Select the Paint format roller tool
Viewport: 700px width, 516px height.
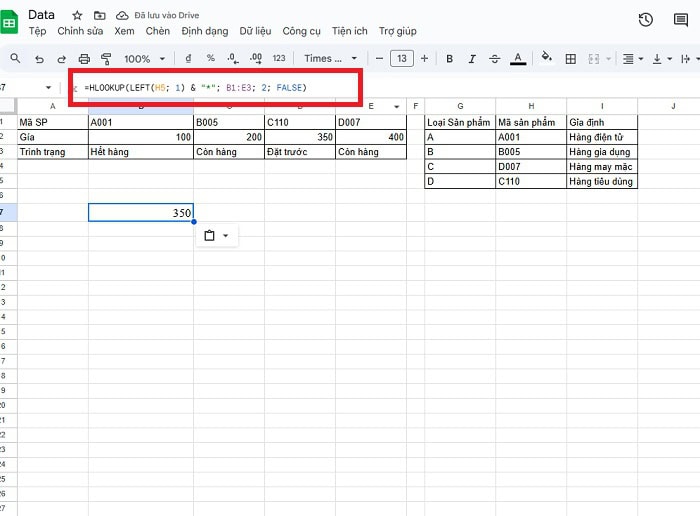coord(106,59)
